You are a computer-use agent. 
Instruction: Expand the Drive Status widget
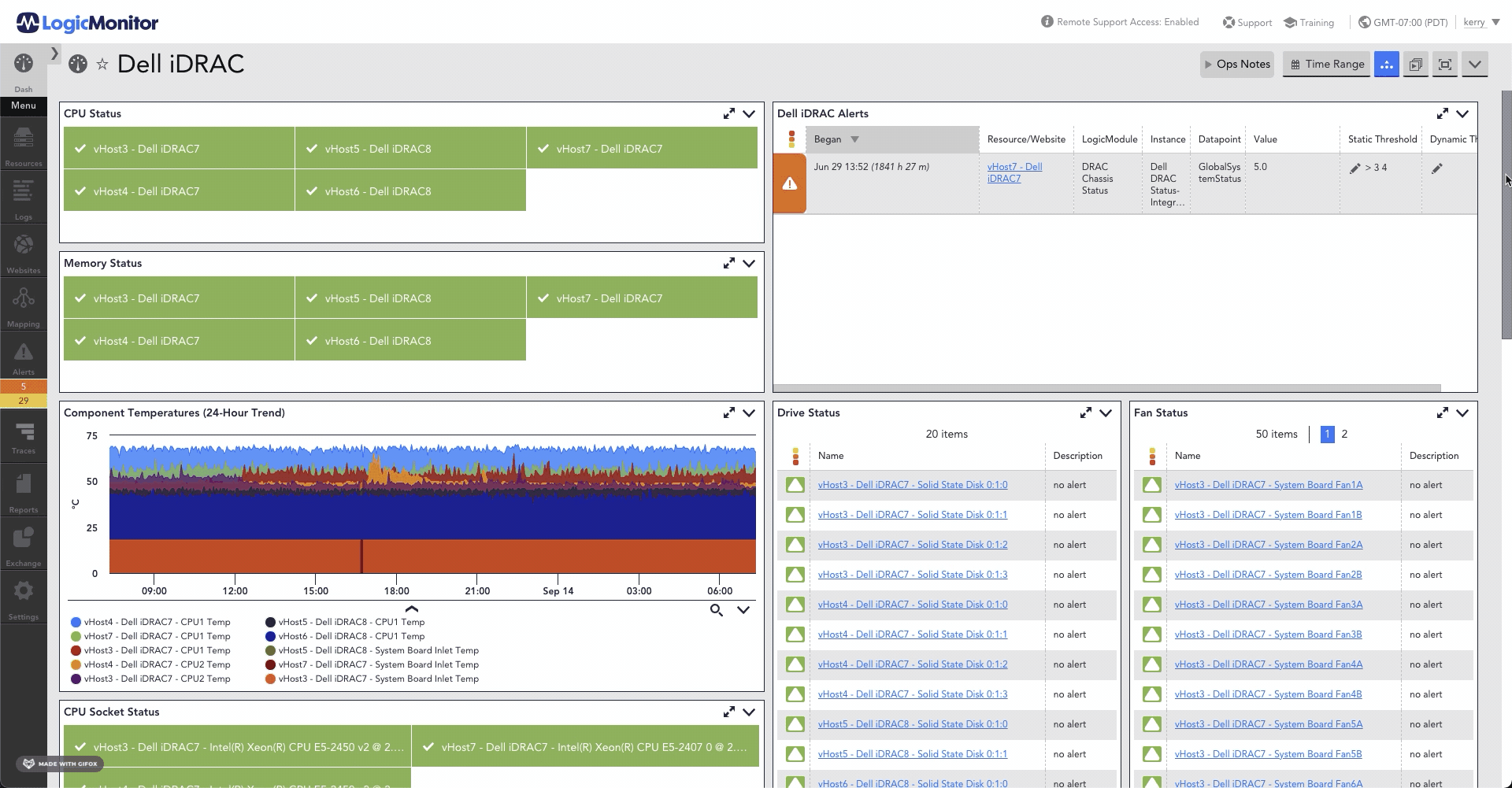tap(1086, 413)
